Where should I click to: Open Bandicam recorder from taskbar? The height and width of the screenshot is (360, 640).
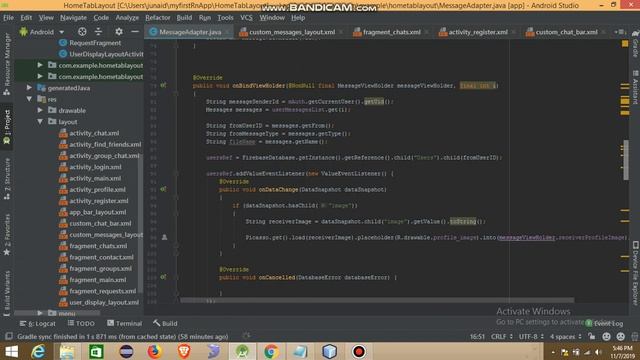click(359, 352)
